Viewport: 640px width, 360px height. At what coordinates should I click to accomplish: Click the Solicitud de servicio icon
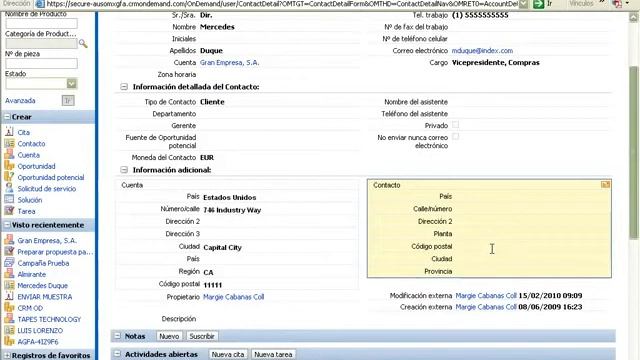pyautogui.click(x=9, y=188)
